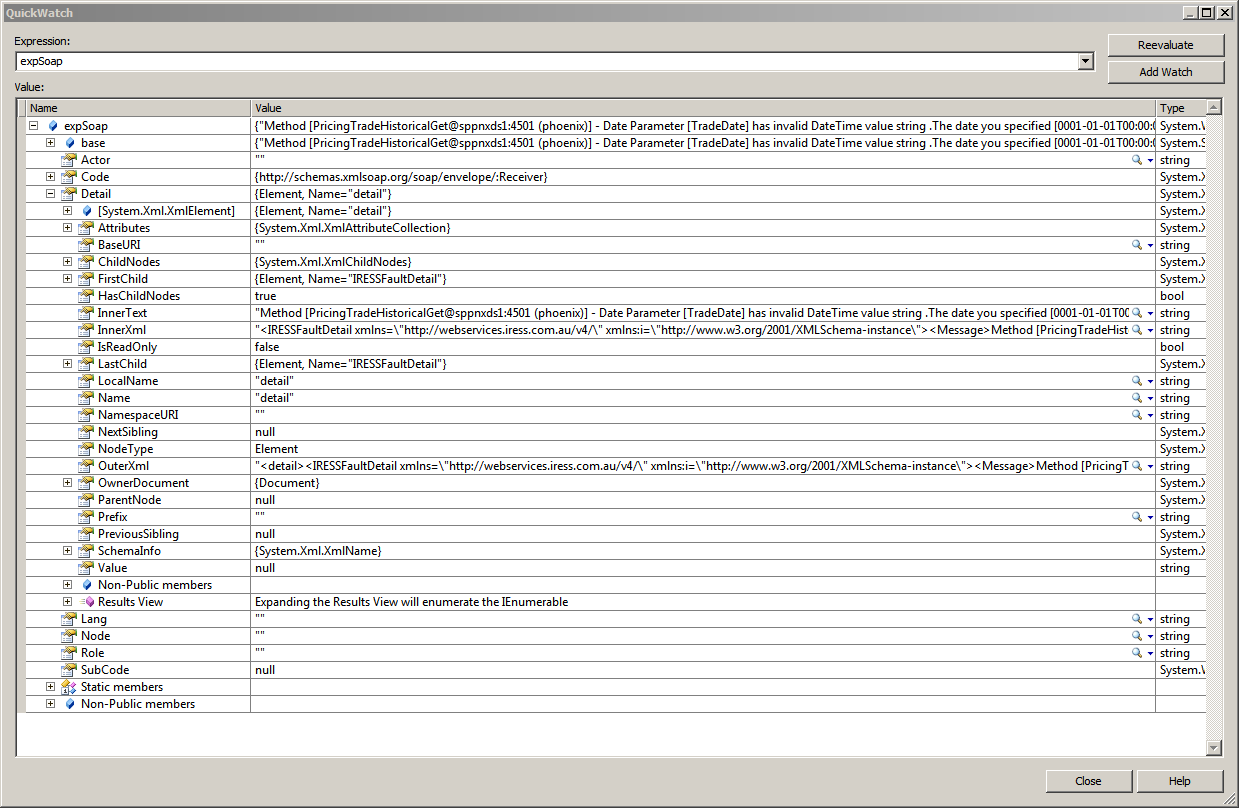This screenshot has height=808, width=1239.
Task: Open magnifier visualizer on Role row
Action: [x=1136, y=653]
